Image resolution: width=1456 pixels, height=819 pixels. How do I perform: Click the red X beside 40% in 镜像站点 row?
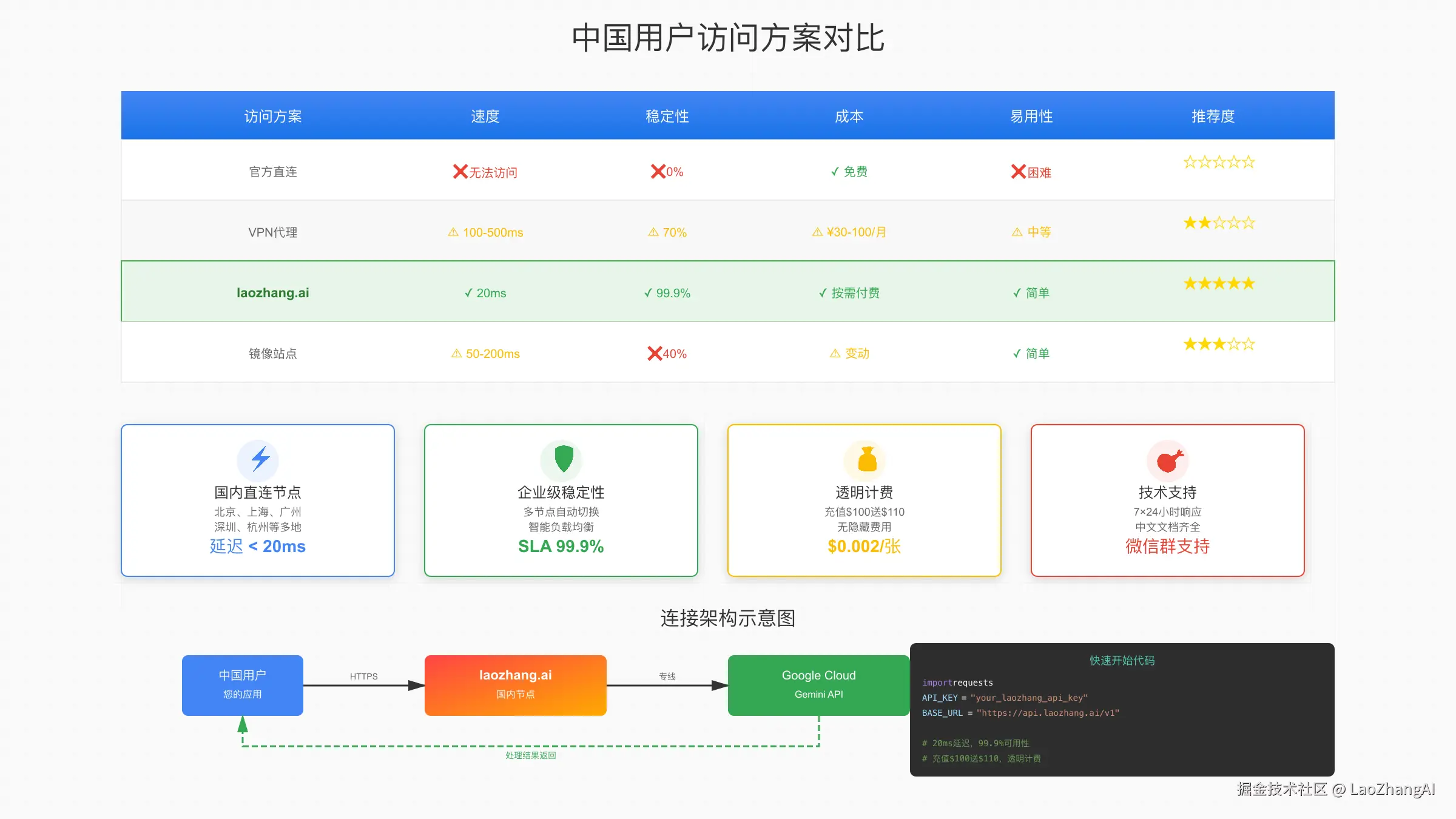pyautogui.click(x=655, y=353)
